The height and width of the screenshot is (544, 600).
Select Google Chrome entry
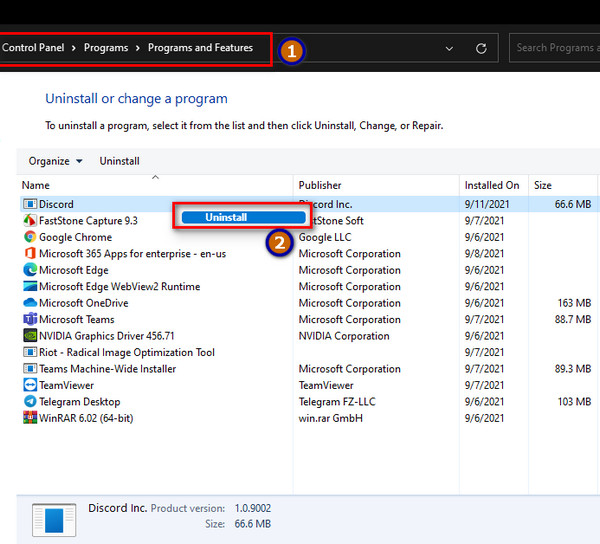coord(75,237)
